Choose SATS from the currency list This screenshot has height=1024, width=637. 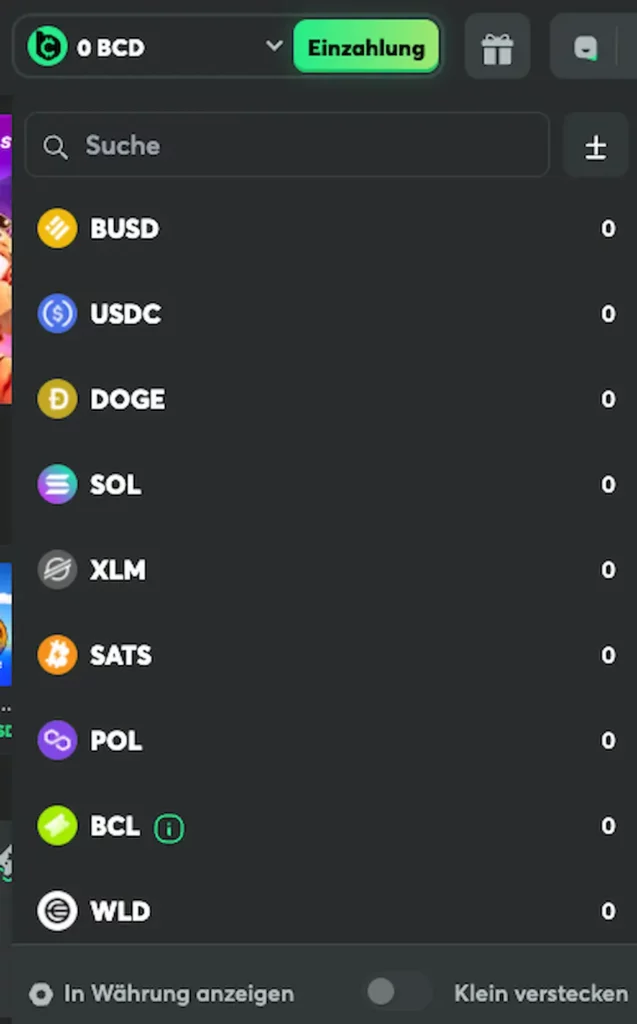[x=121, y=655]
